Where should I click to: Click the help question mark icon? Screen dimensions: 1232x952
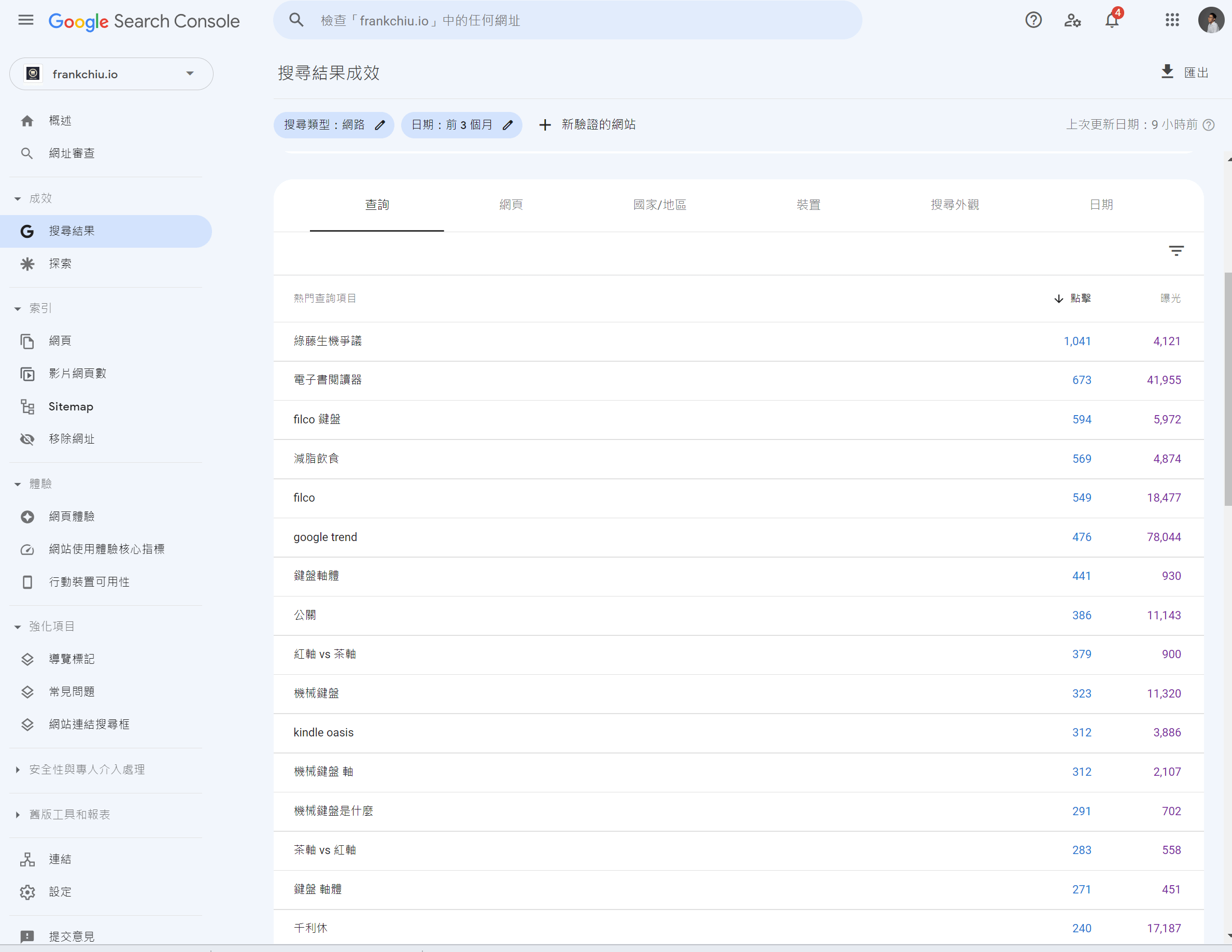[1033, 21]
